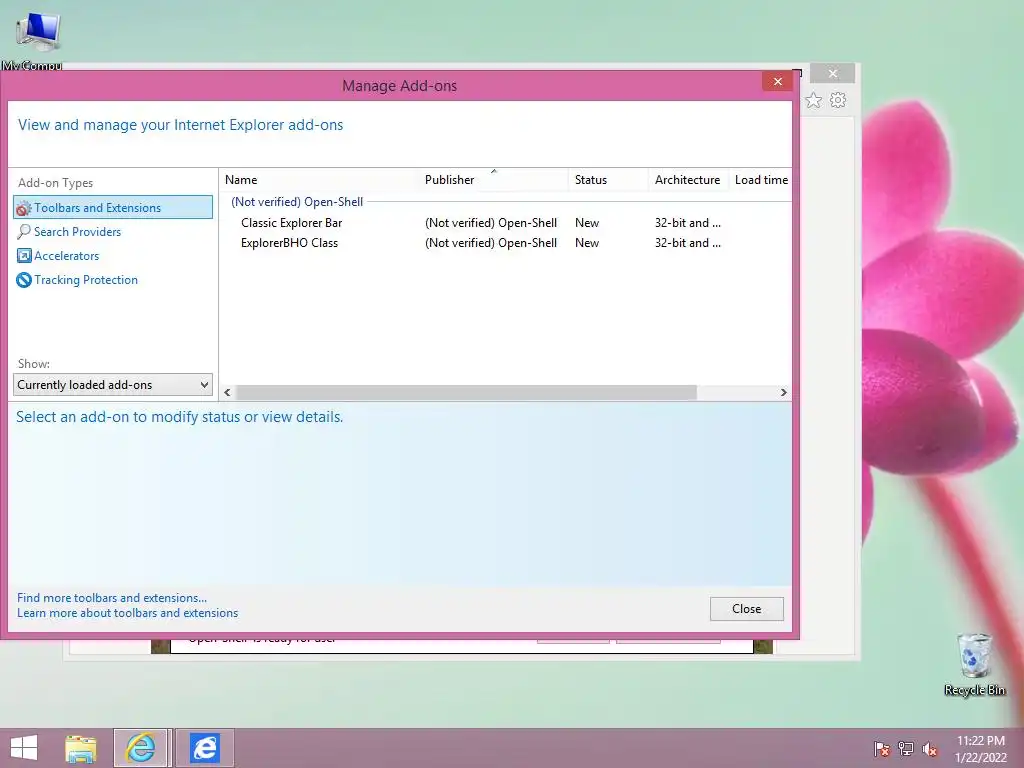Switch to Internet Explorer taskbar window
This screenshot has height=768, width=1024.
142,748
